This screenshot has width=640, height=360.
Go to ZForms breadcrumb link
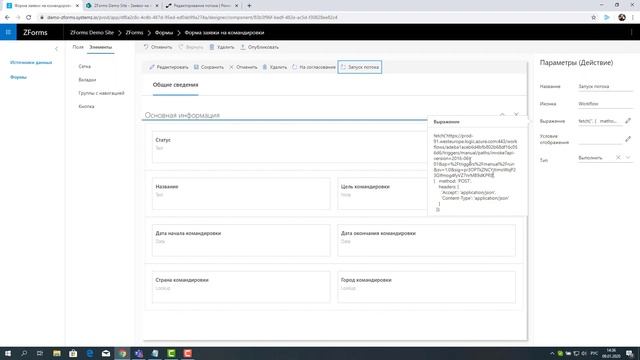(x=134, y=33)
